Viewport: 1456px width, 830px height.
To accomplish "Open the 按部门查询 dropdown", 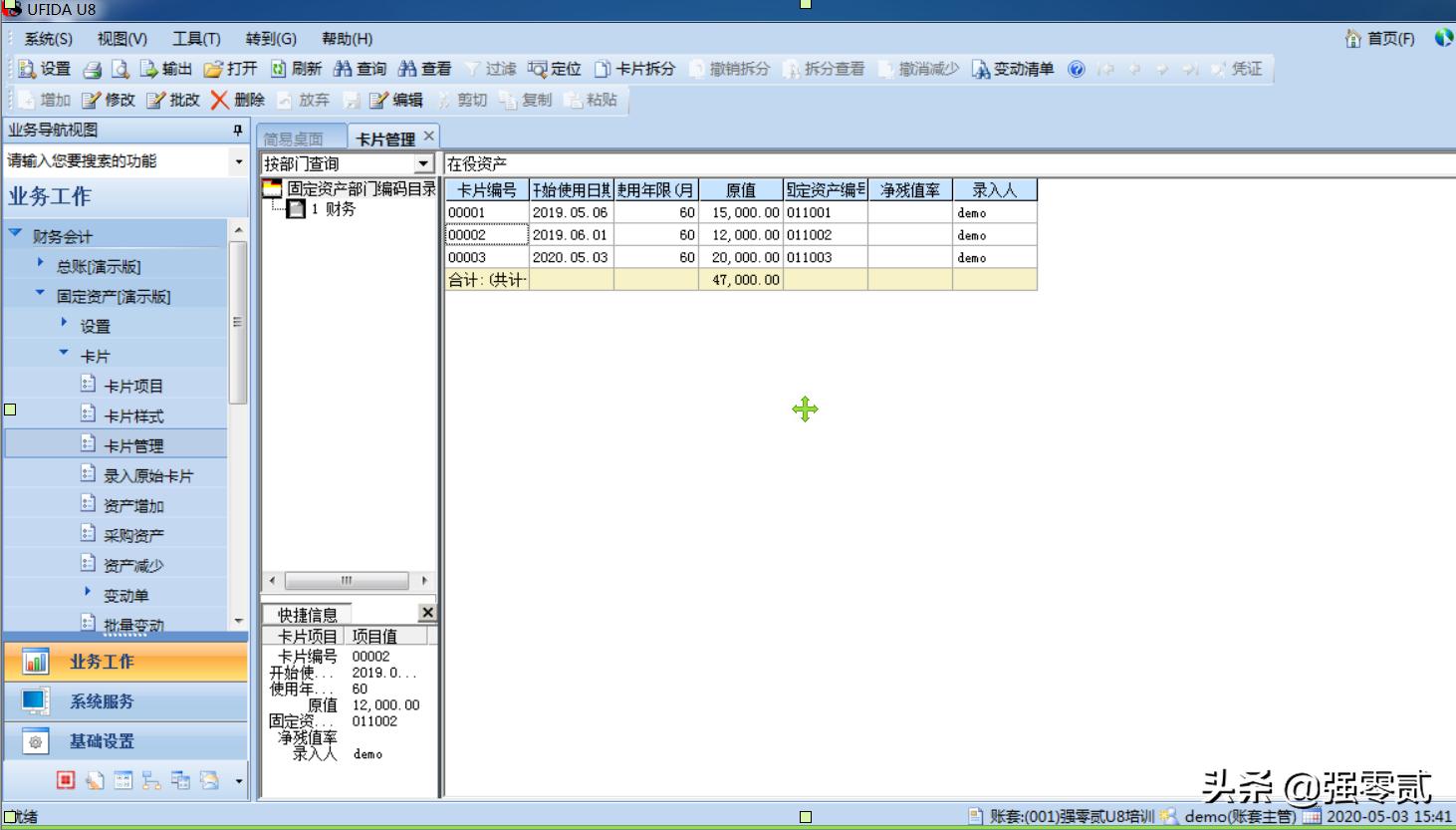I will pyautogui.click(x=421, y=162).
